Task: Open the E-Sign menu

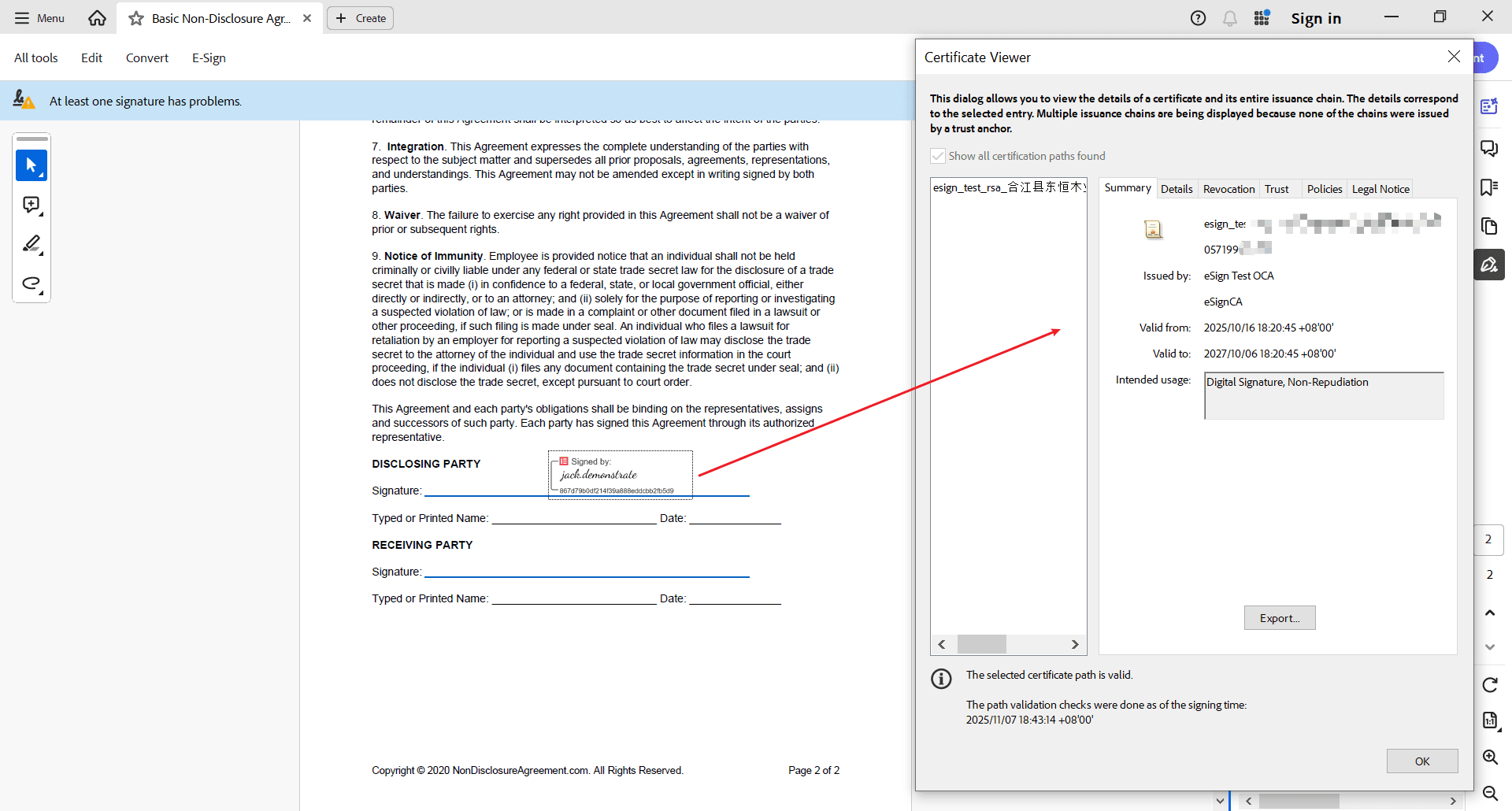Action: 209,58
